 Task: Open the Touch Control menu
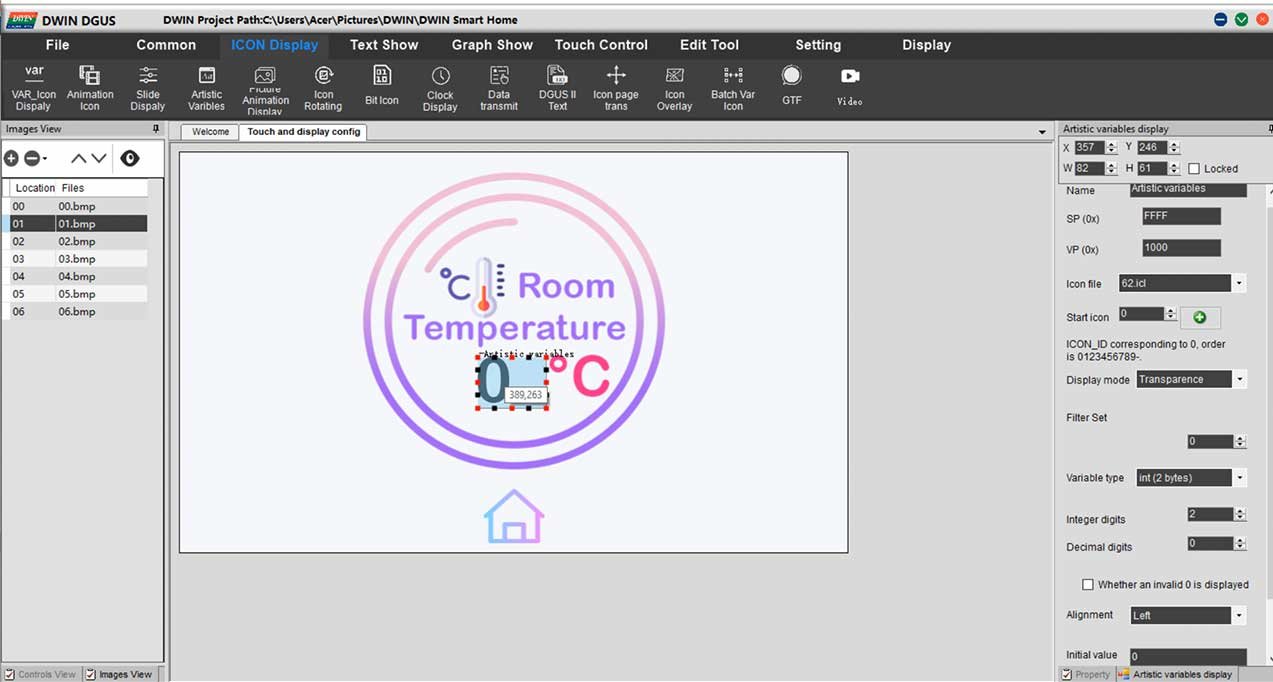(x=601, y=44)
